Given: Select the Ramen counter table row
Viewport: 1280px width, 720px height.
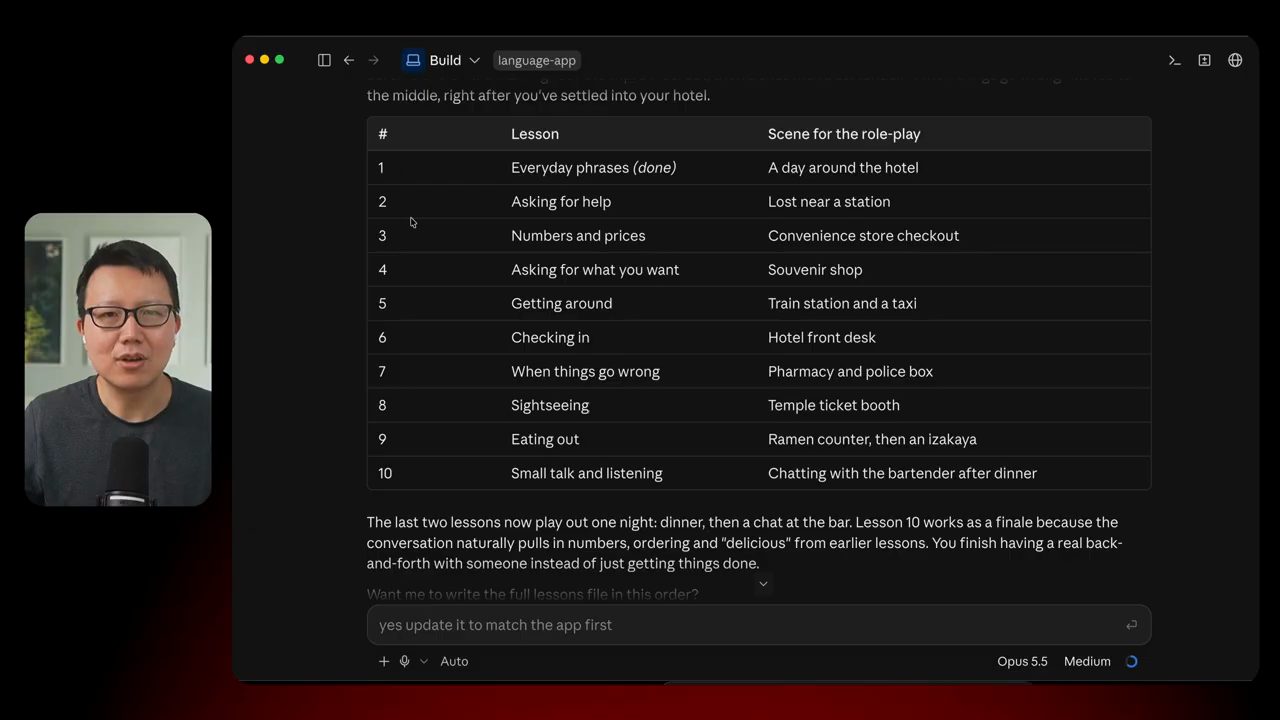Looking at the screenshot, I should [759, 439].
